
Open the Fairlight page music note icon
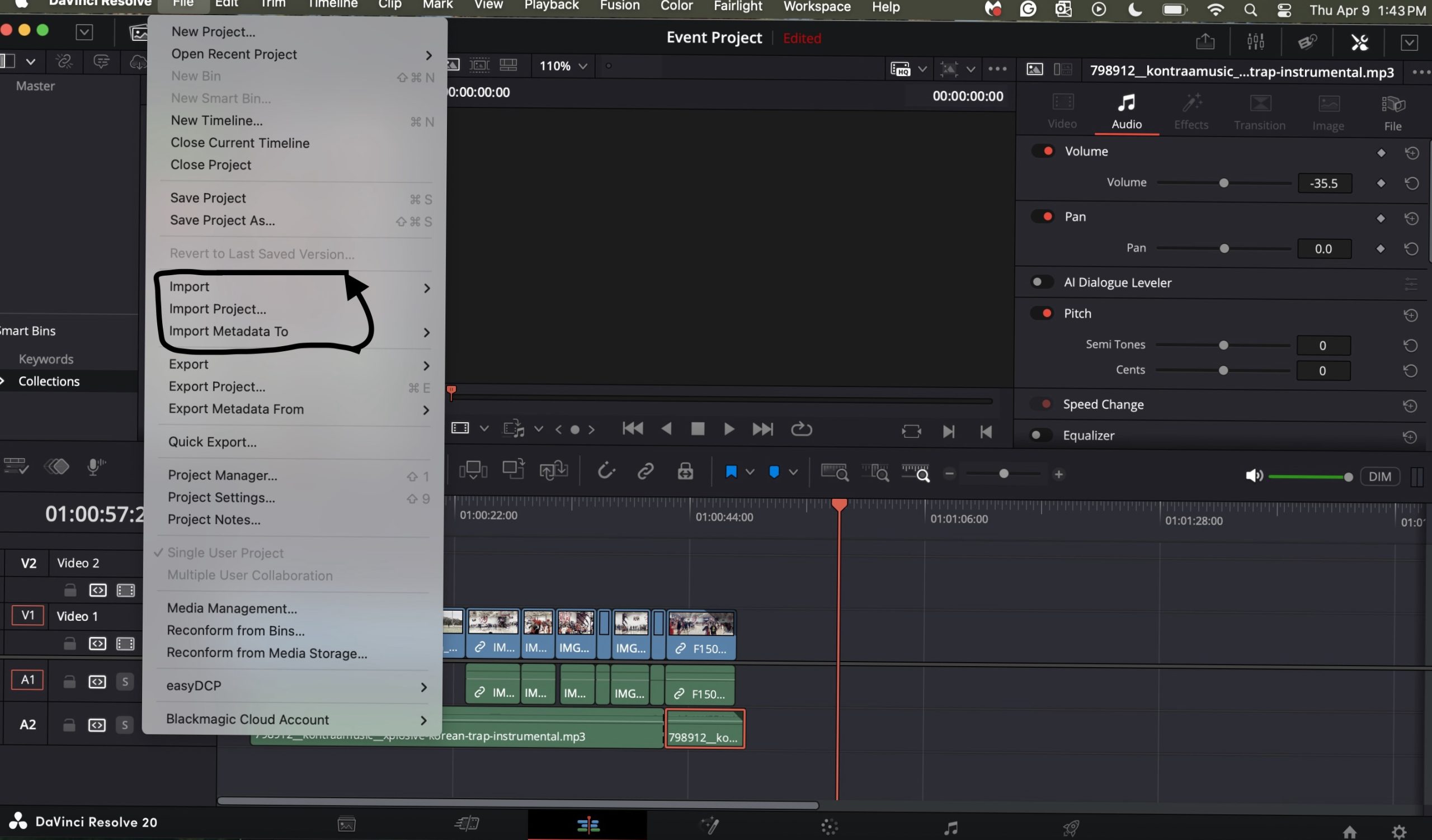[x=950, y=828]
